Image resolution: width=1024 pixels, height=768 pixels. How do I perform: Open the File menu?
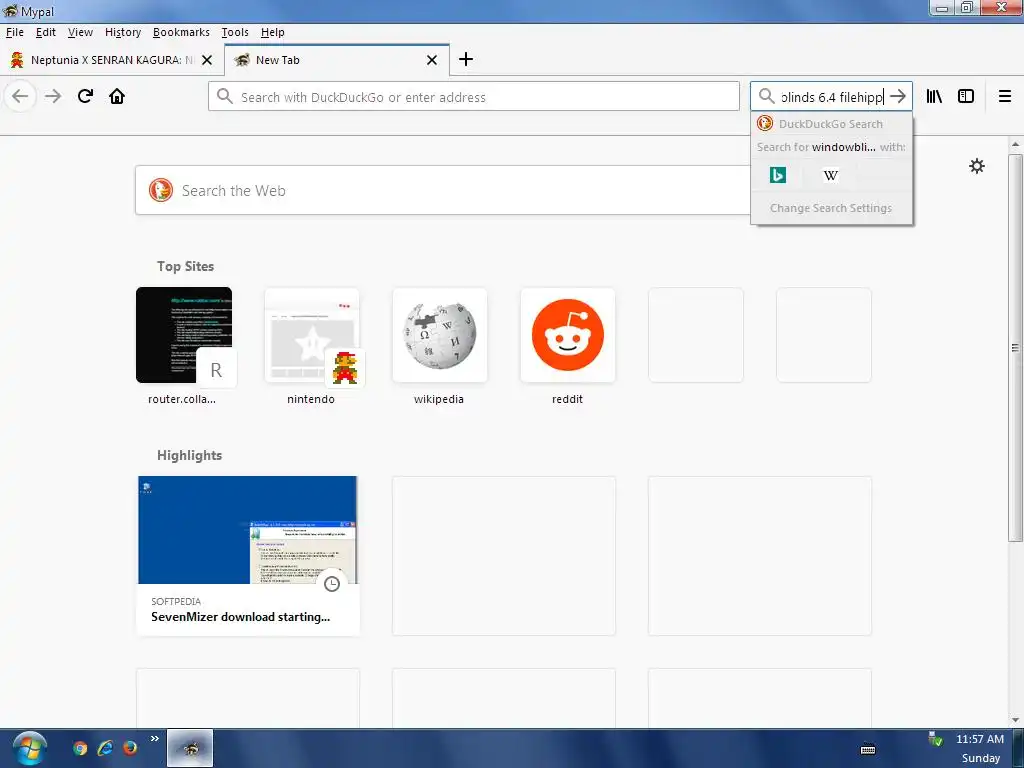pyautogui.click(x=14, y=32)
